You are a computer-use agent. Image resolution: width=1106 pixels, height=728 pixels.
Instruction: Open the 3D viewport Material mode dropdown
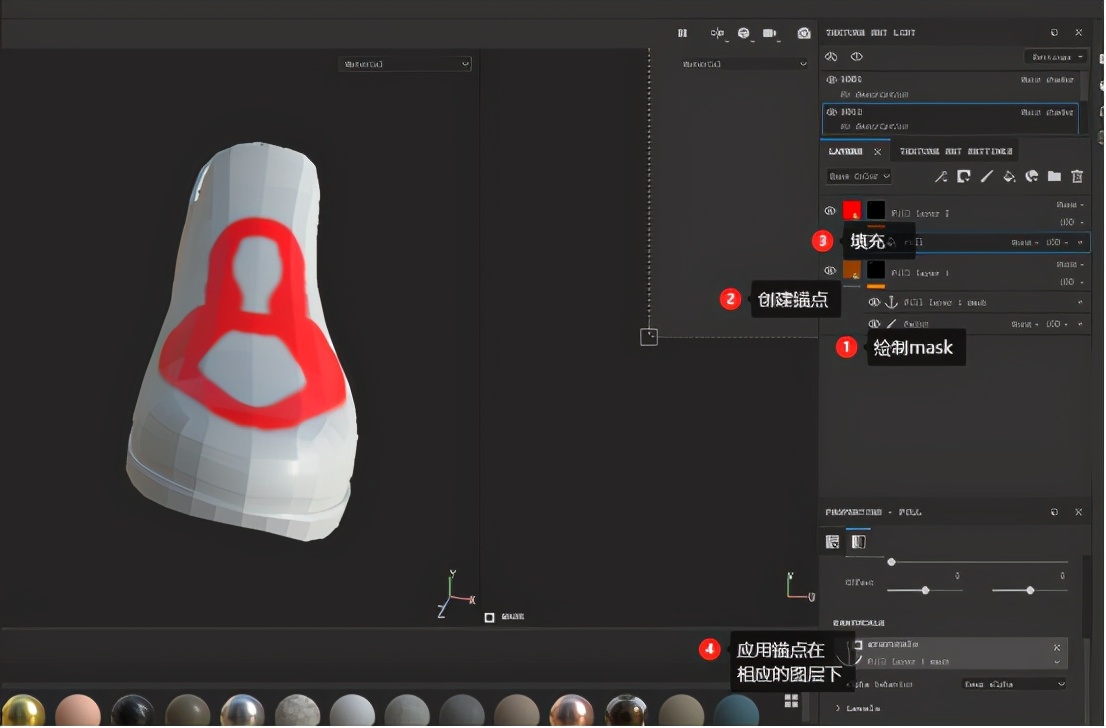[405, 63]
